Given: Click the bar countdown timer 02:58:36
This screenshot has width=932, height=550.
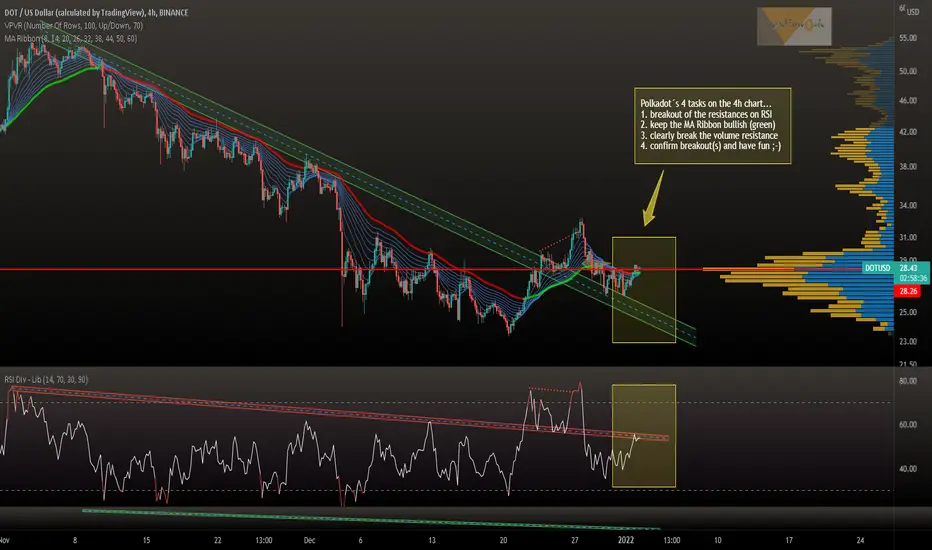Looking at the screenshot, I should tap(912, 278).
